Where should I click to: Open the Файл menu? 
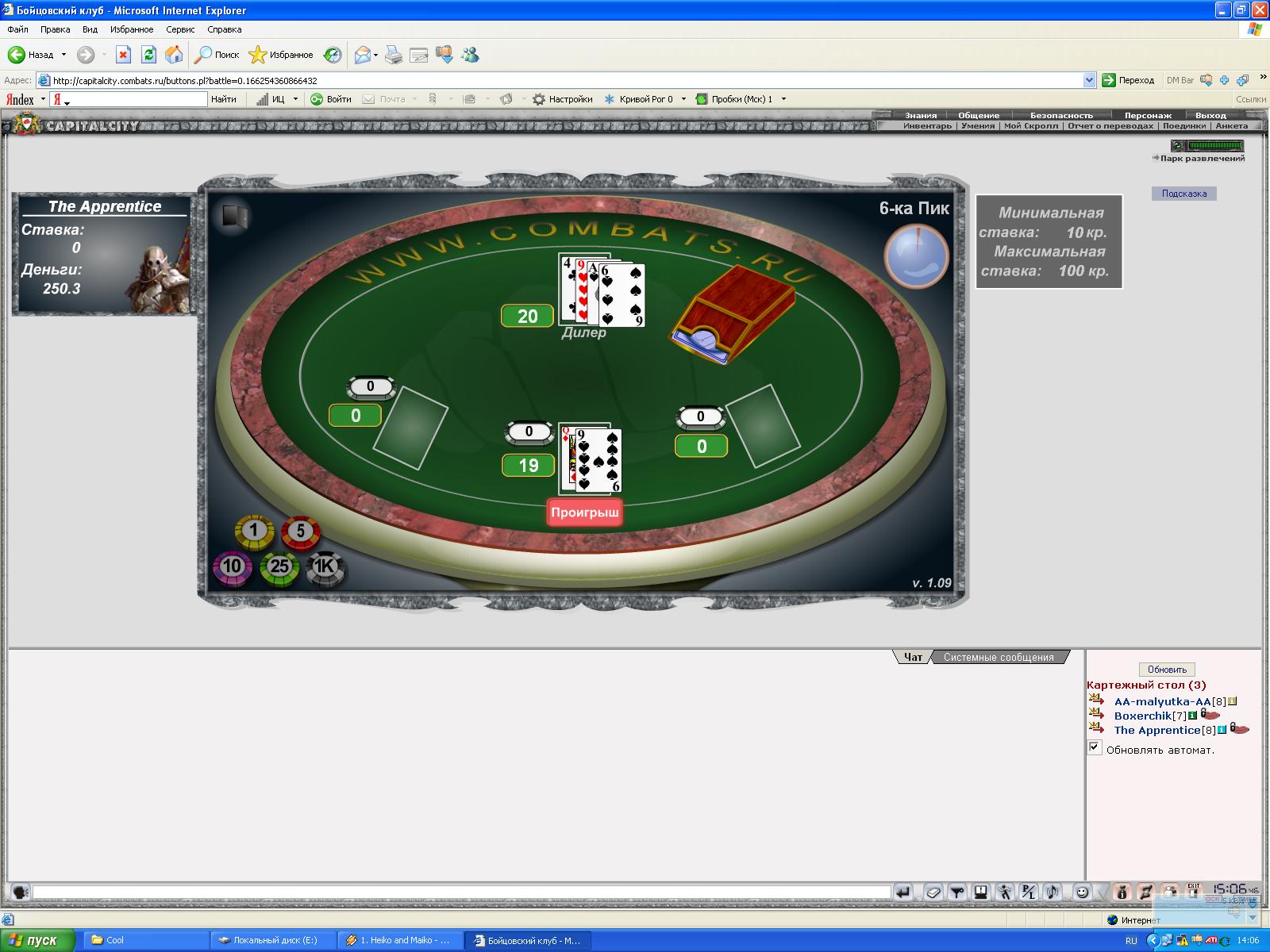pyautogui.click(x=17, y=29)
